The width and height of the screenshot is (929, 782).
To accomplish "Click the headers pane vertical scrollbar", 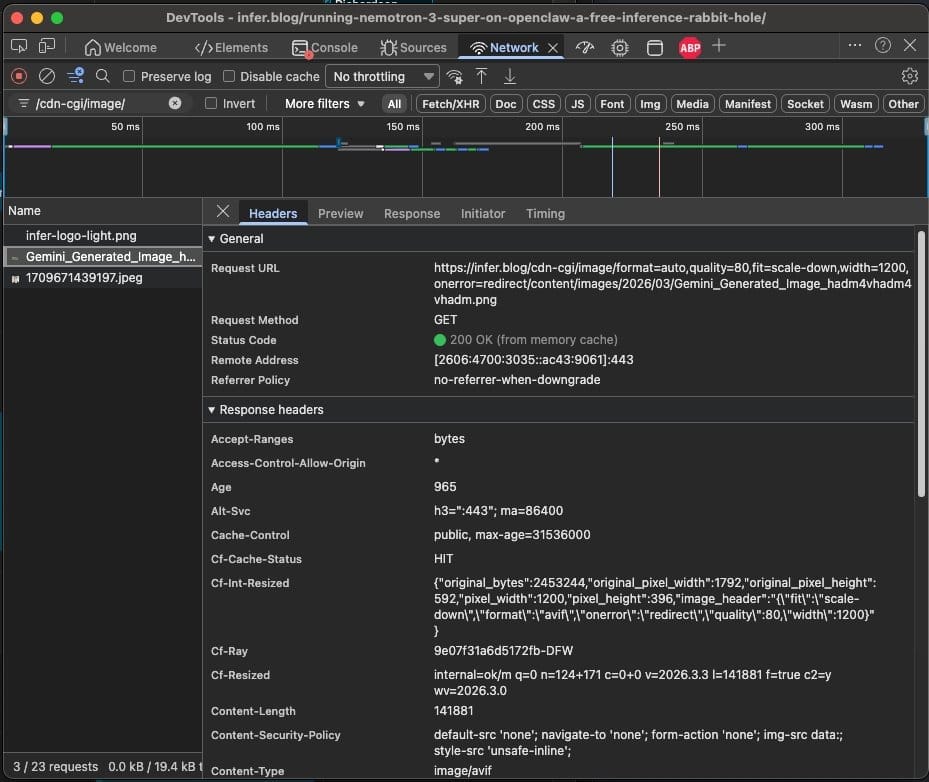I will click(x=921, y=364).
